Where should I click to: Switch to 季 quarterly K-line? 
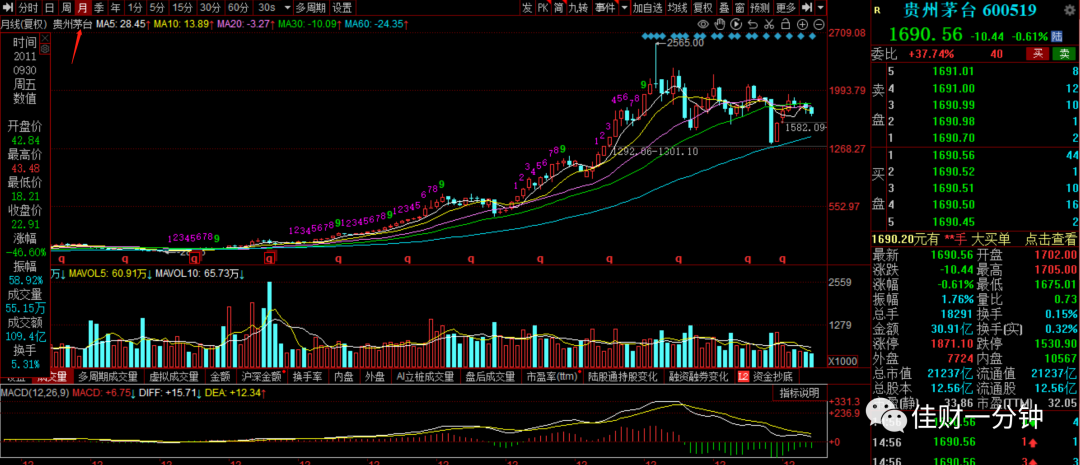[99, 8]
